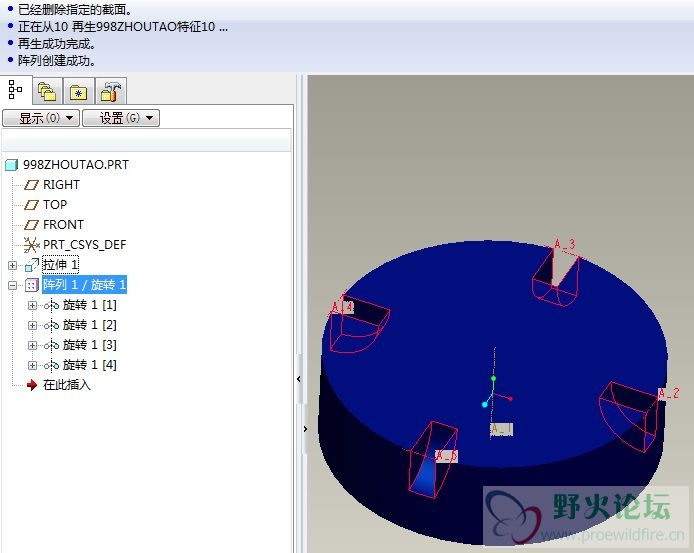This screenshot has width=694, height=553.
Task: Select the 旋转 1 [1] pattern member
Action: pos(90,305)
